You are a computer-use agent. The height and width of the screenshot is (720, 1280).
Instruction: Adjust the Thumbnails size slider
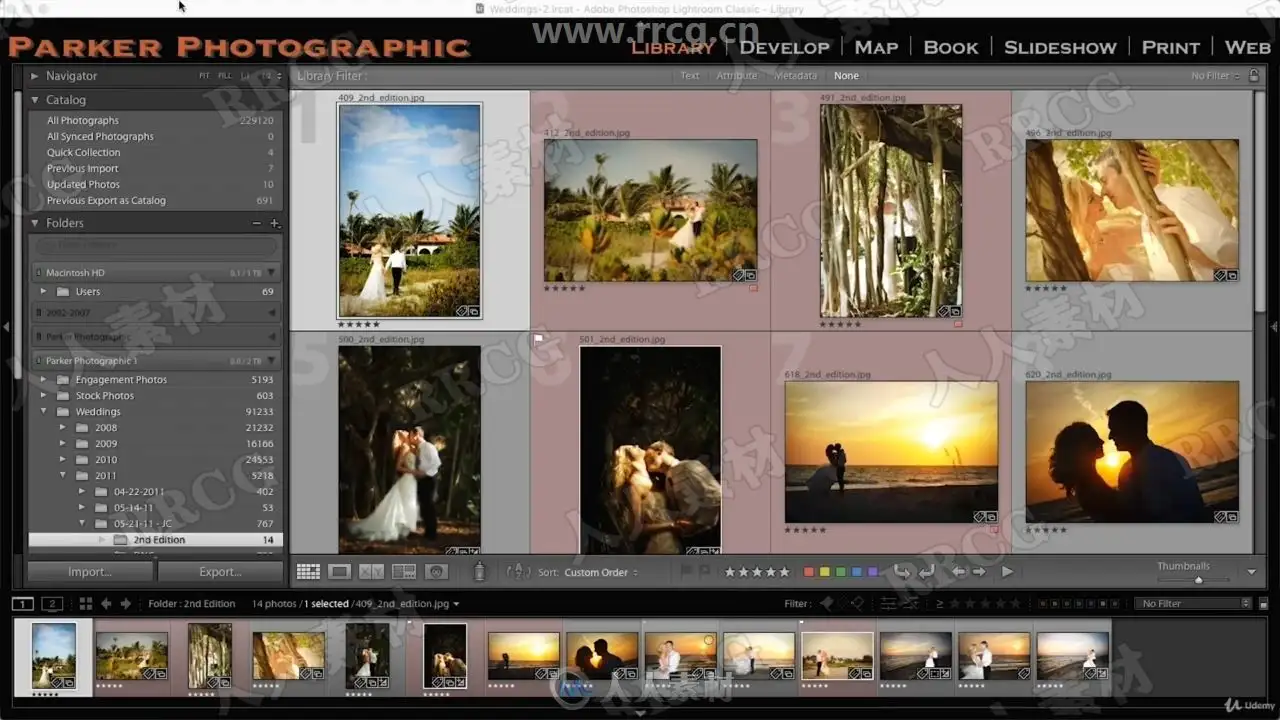(x=1198, y=579)
